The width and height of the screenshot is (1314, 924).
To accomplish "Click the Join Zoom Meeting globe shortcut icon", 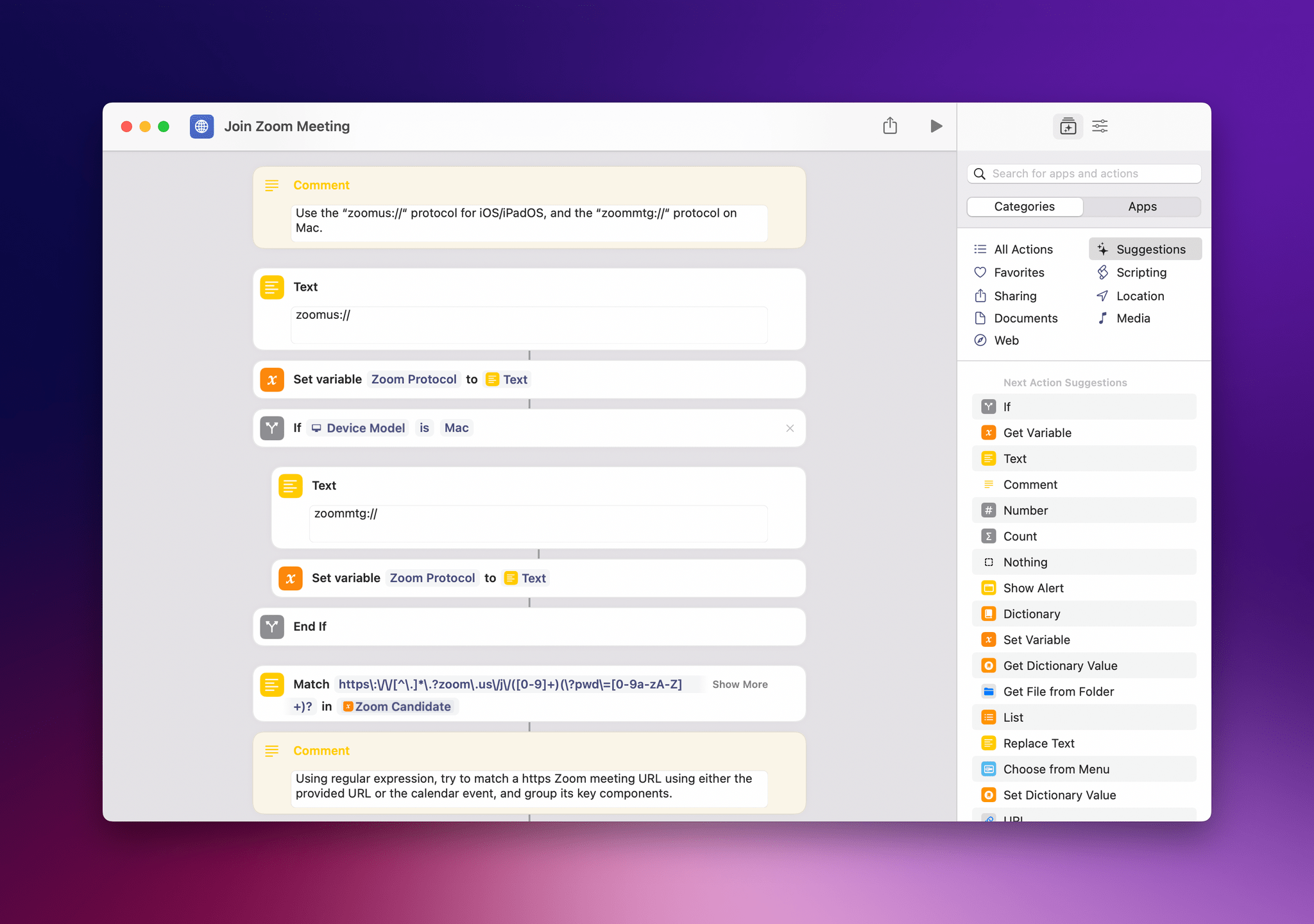I will [201, 126].
